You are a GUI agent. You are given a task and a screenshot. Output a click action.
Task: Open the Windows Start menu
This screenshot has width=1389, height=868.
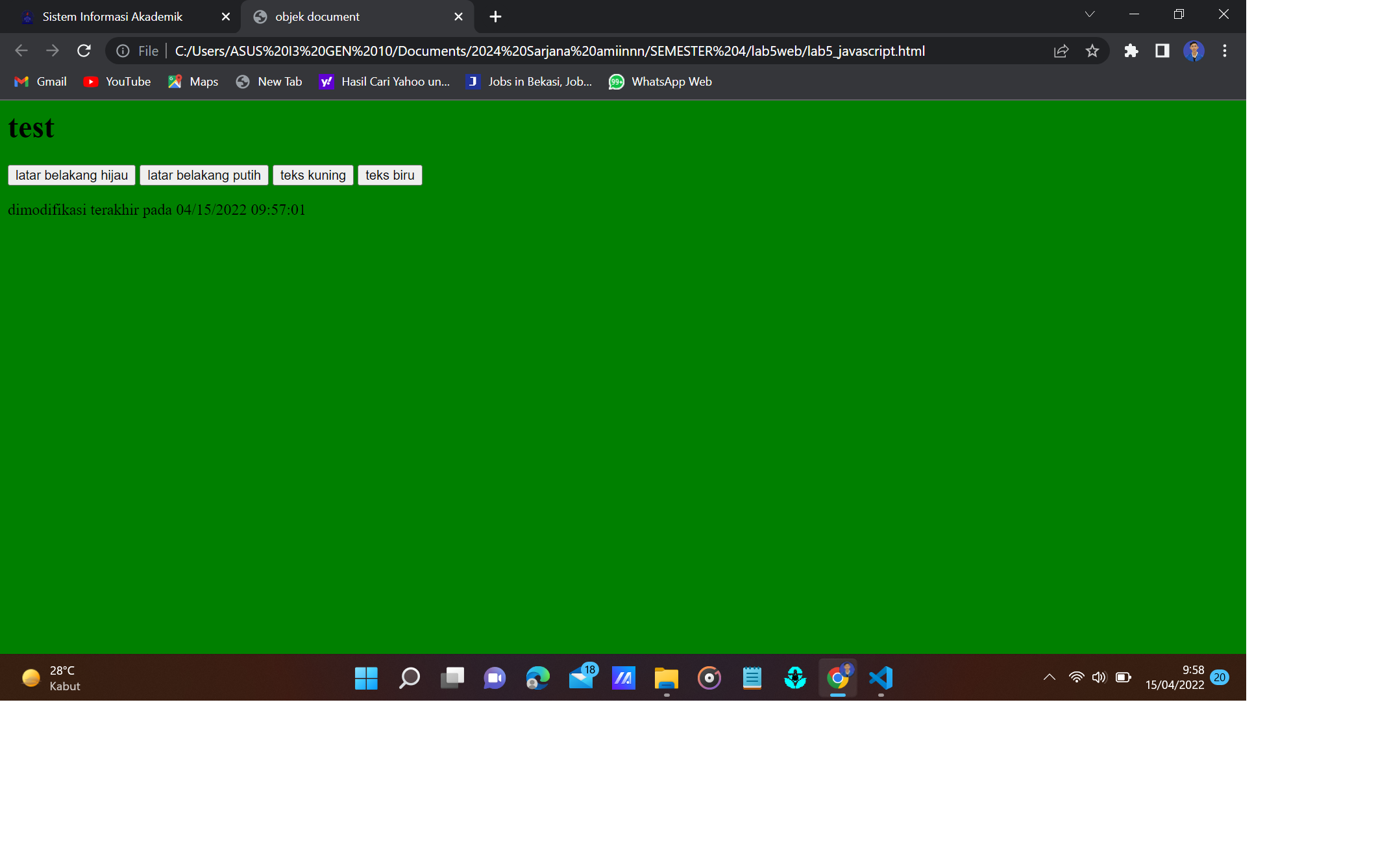366,678
